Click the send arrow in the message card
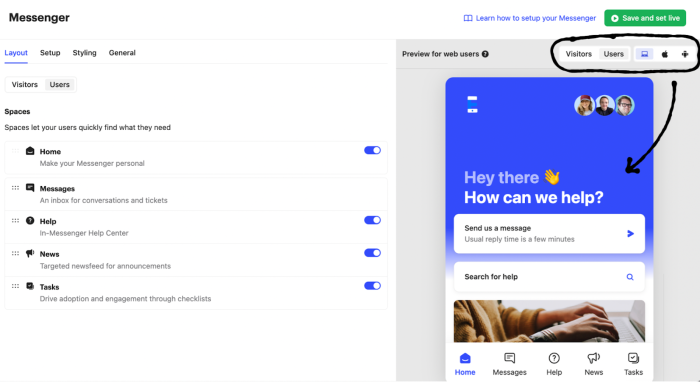This screenshot has width=700, height=383. (630, 233)
